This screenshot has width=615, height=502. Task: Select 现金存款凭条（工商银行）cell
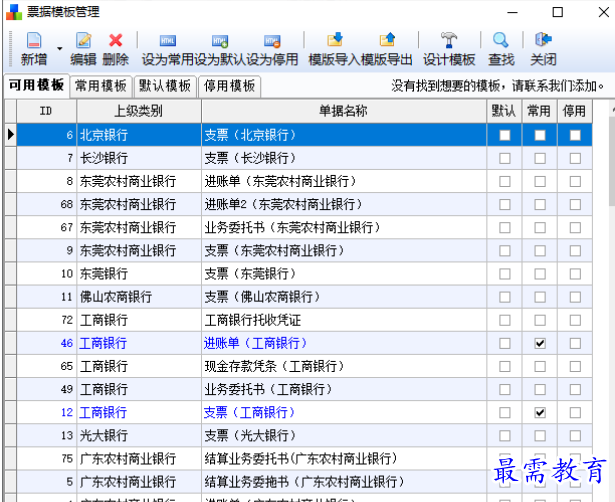(344, 366)
